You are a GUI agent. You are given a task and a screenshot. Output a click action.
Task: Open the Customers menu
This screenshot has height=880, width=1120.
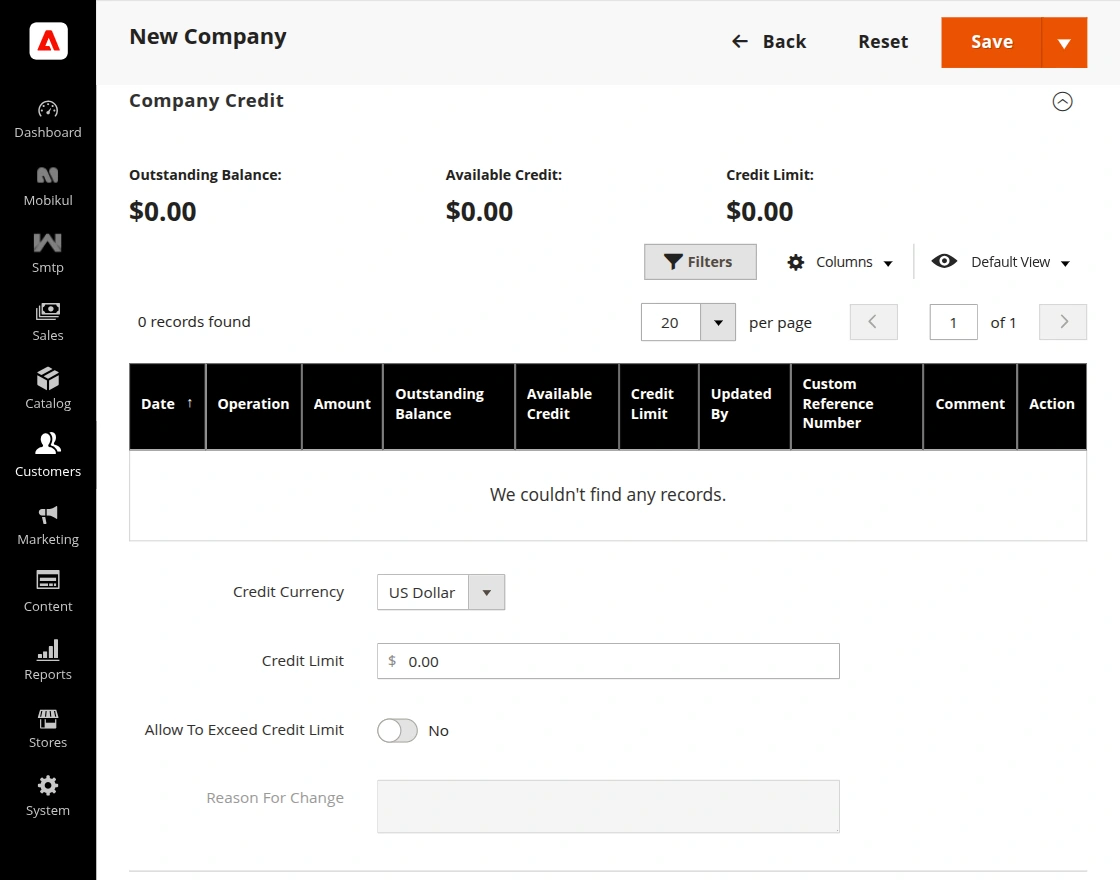[48, 455]
